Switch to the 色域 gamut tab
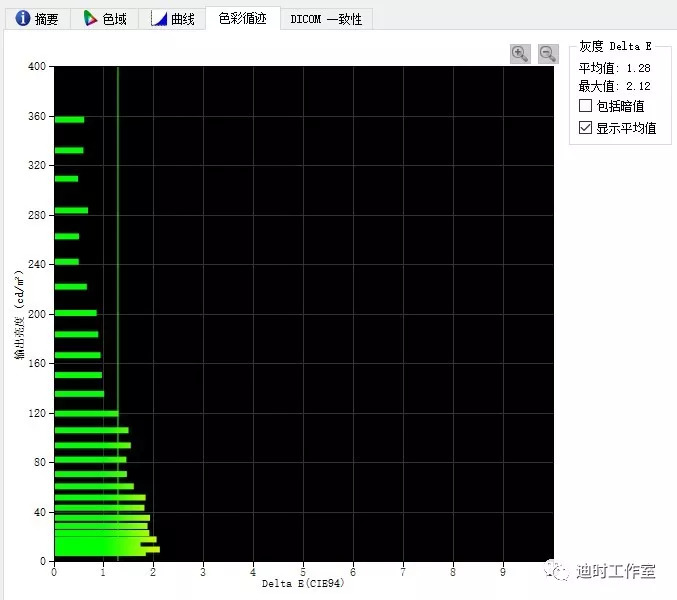 (104, 19)
